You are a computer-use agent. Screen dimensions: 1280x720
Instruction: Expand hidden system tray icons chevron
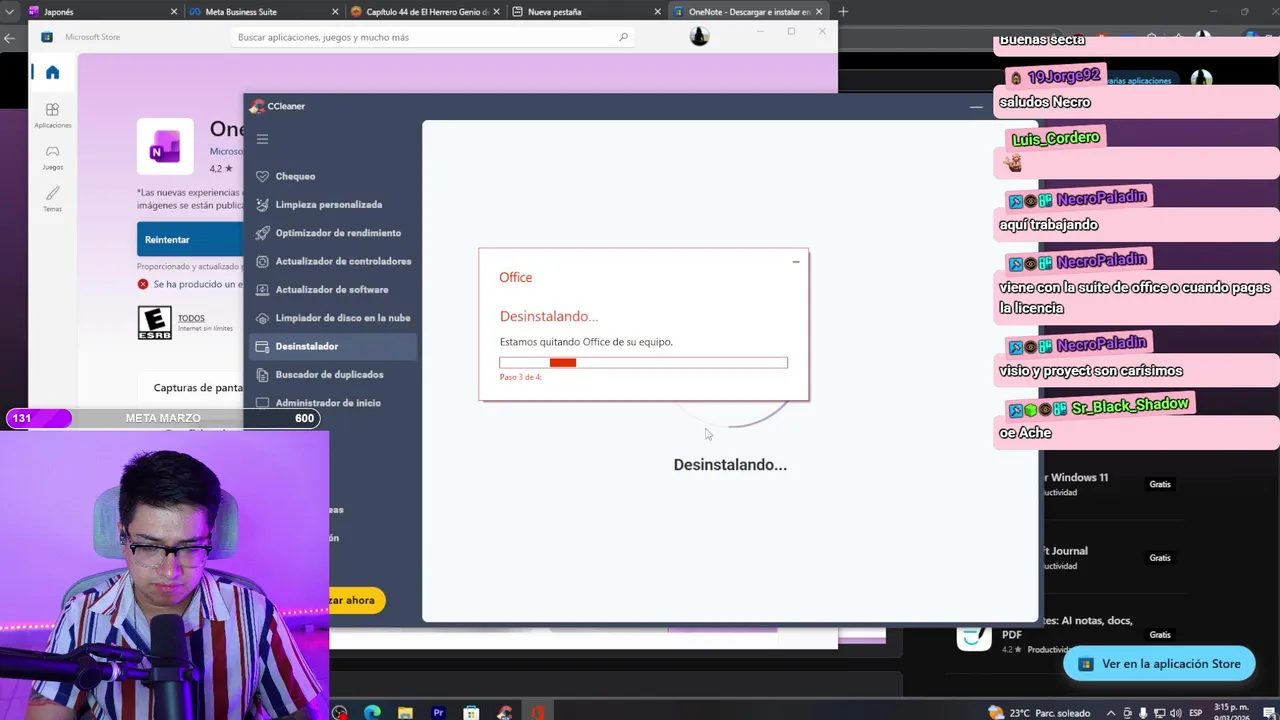pos(1109,713)
